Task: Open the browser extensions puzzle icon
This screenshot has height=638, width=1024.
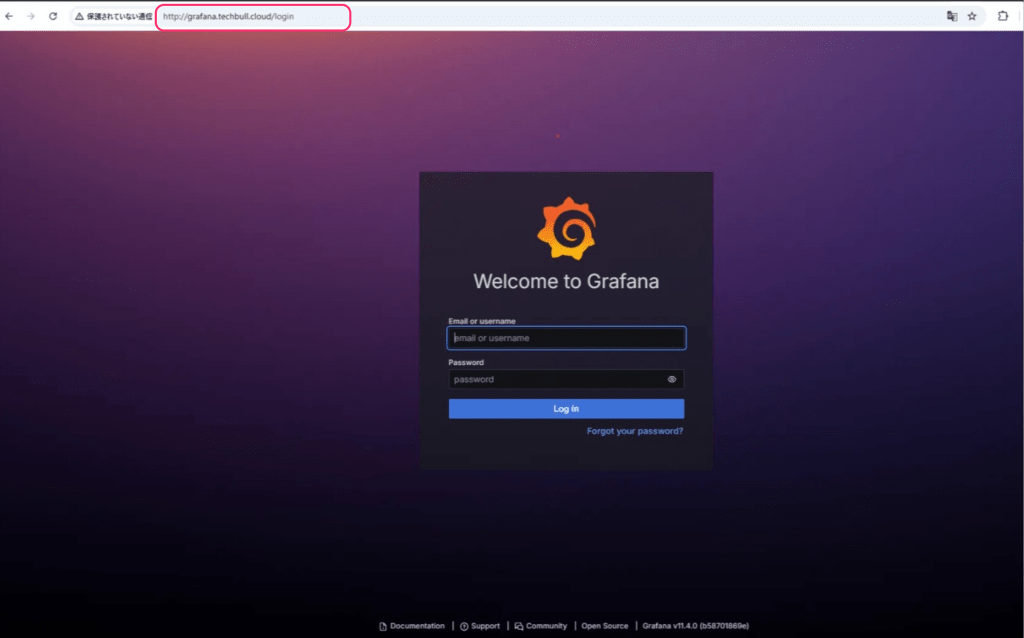Action: coord(1003,17)
